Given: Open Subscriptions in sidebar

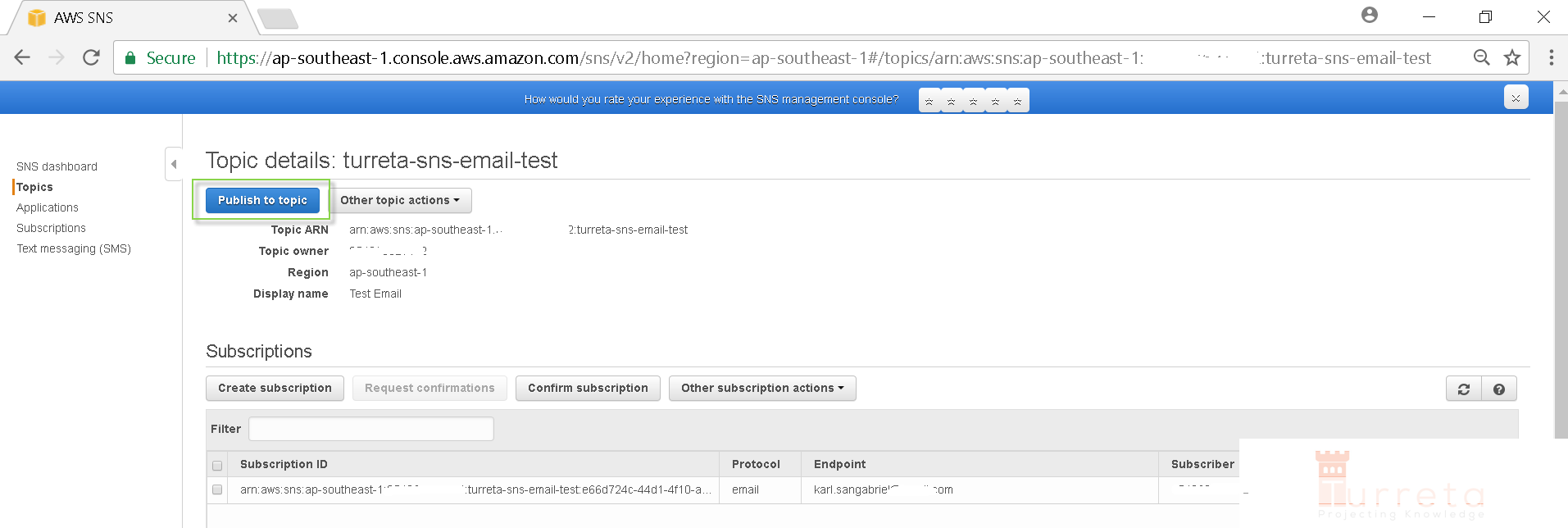Looking at the screenshot, I should 51,228.
